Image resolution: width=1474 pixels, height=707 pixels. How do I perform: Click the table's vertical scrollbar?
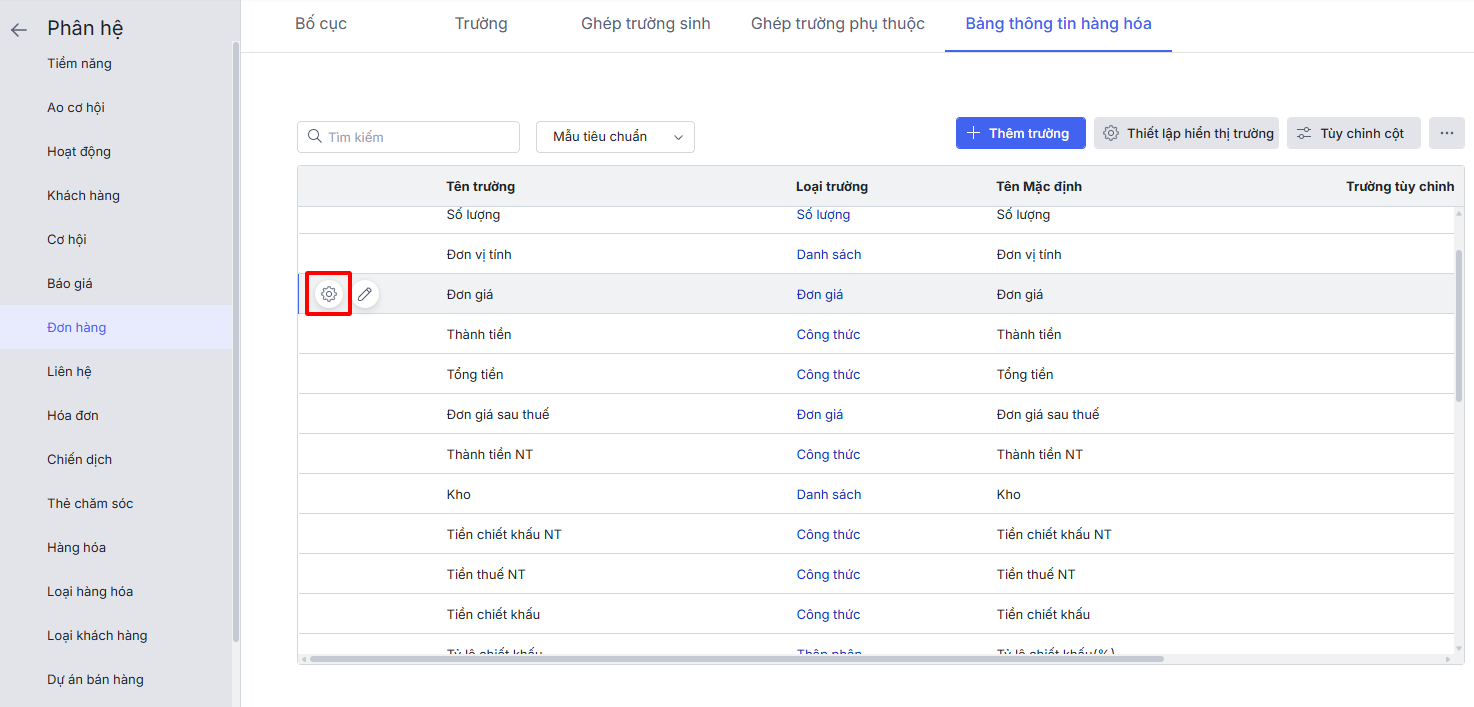1458,320
